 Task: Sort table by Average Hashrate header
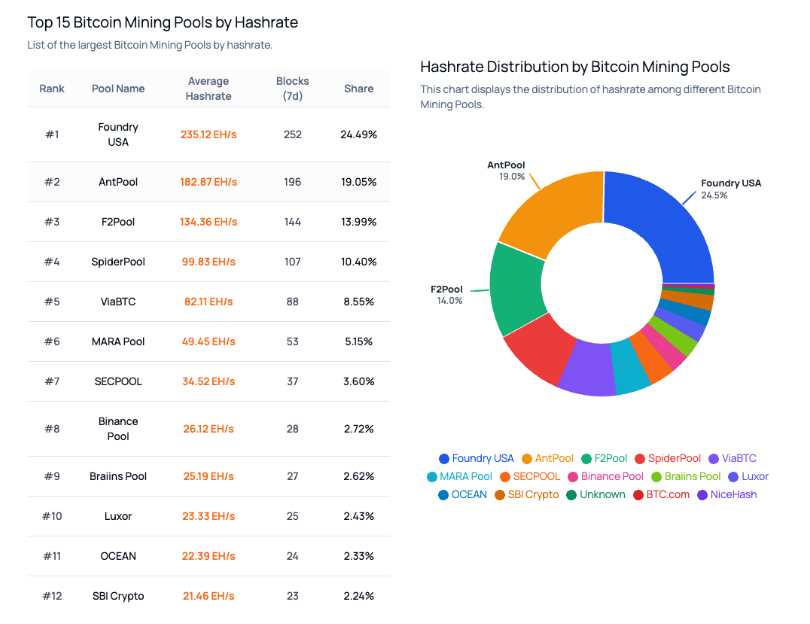click(x=209, y=89)
